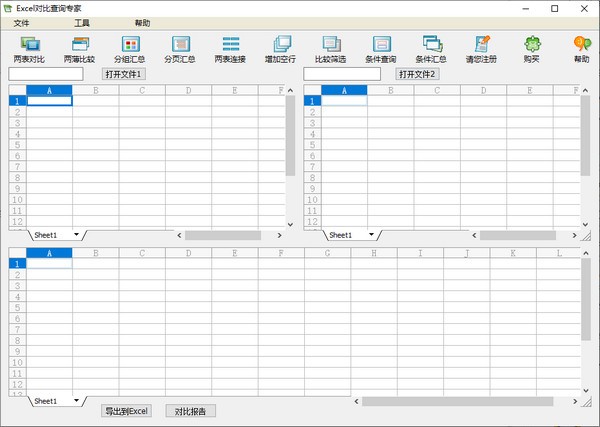Focus the file 1 path input field

[x=46, y=74]
